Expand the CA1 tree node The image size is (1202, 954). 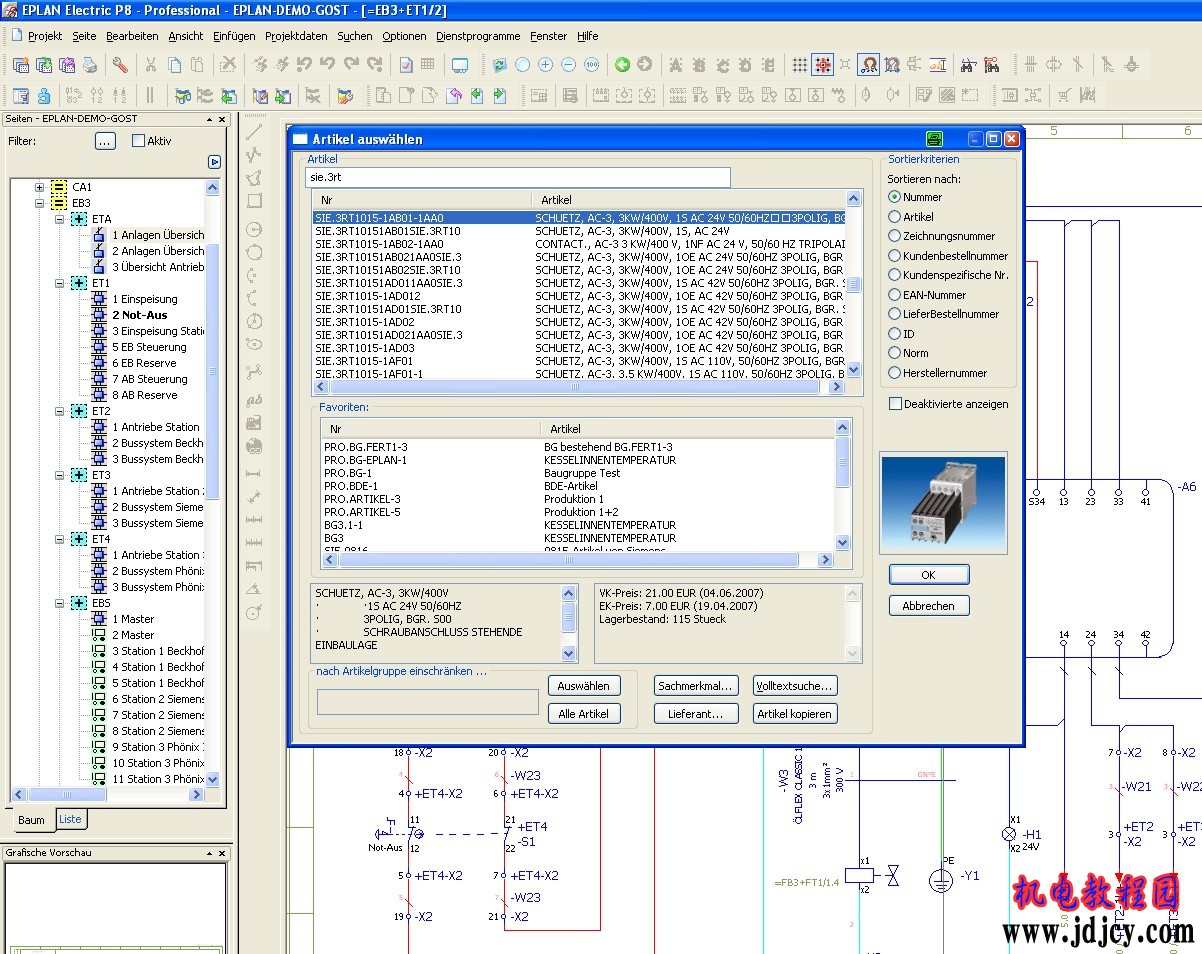coord(40,187)
